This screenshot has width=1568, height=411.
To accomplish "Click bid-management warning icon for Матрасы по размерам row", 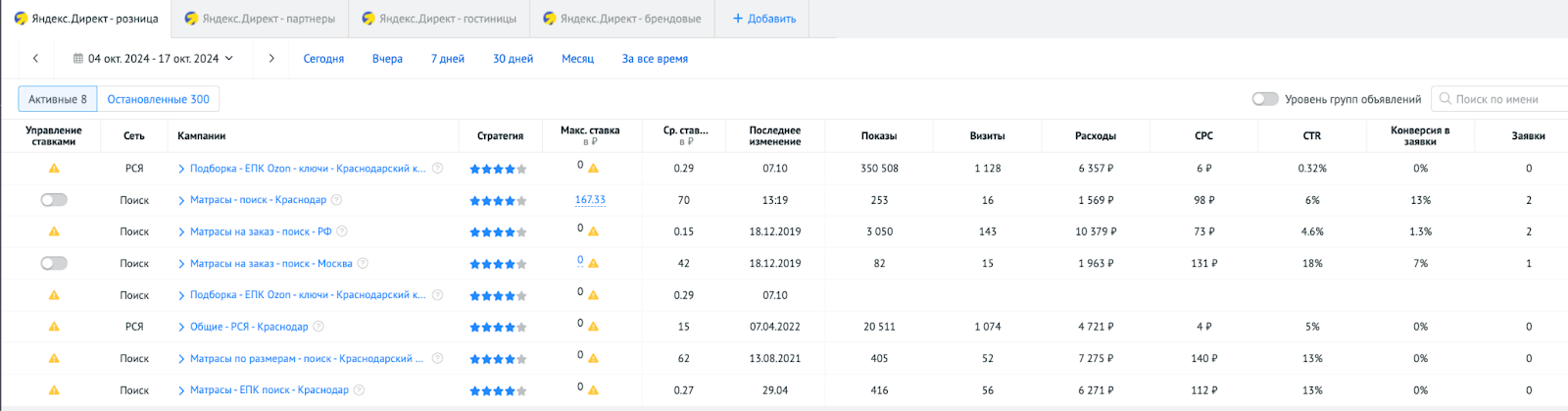I will pos(54,359).
